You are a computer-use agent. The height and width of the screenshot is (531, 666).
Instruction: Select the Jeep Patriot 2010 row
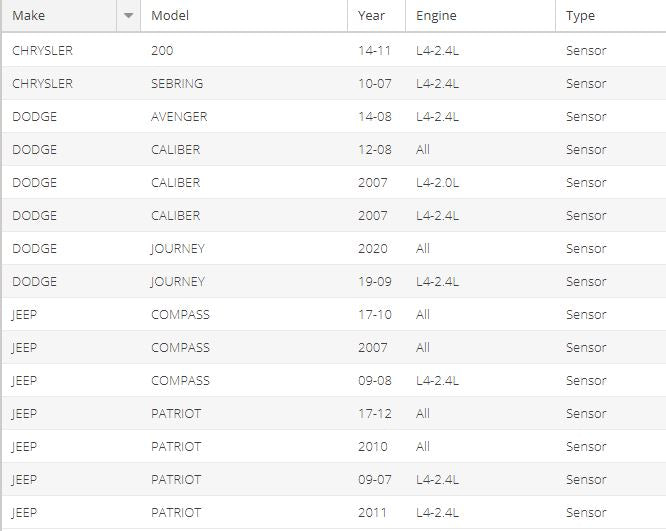[x=334, y=446]
